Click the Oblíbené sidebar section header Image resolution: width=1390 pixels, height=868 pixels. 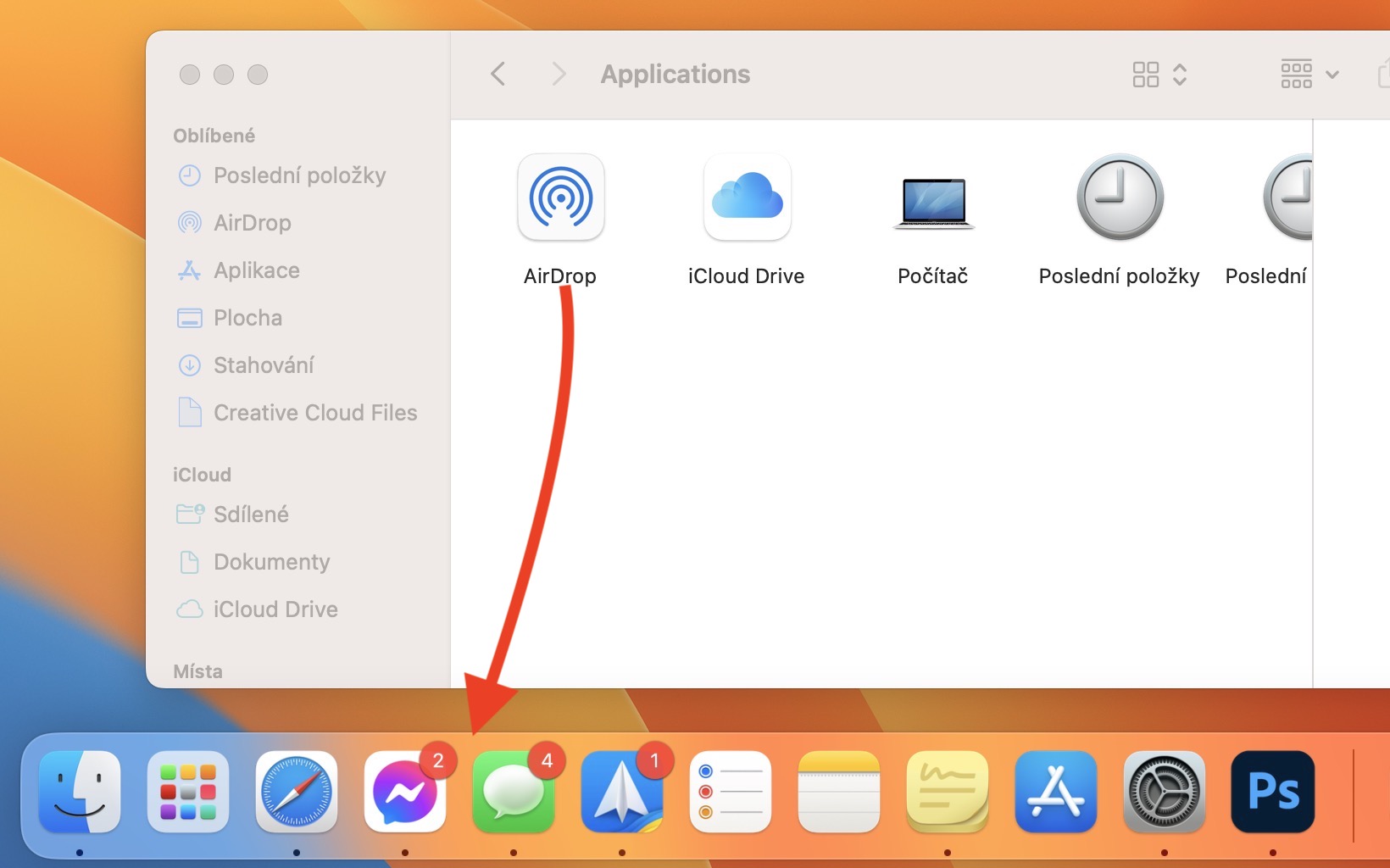coord(214,136)
